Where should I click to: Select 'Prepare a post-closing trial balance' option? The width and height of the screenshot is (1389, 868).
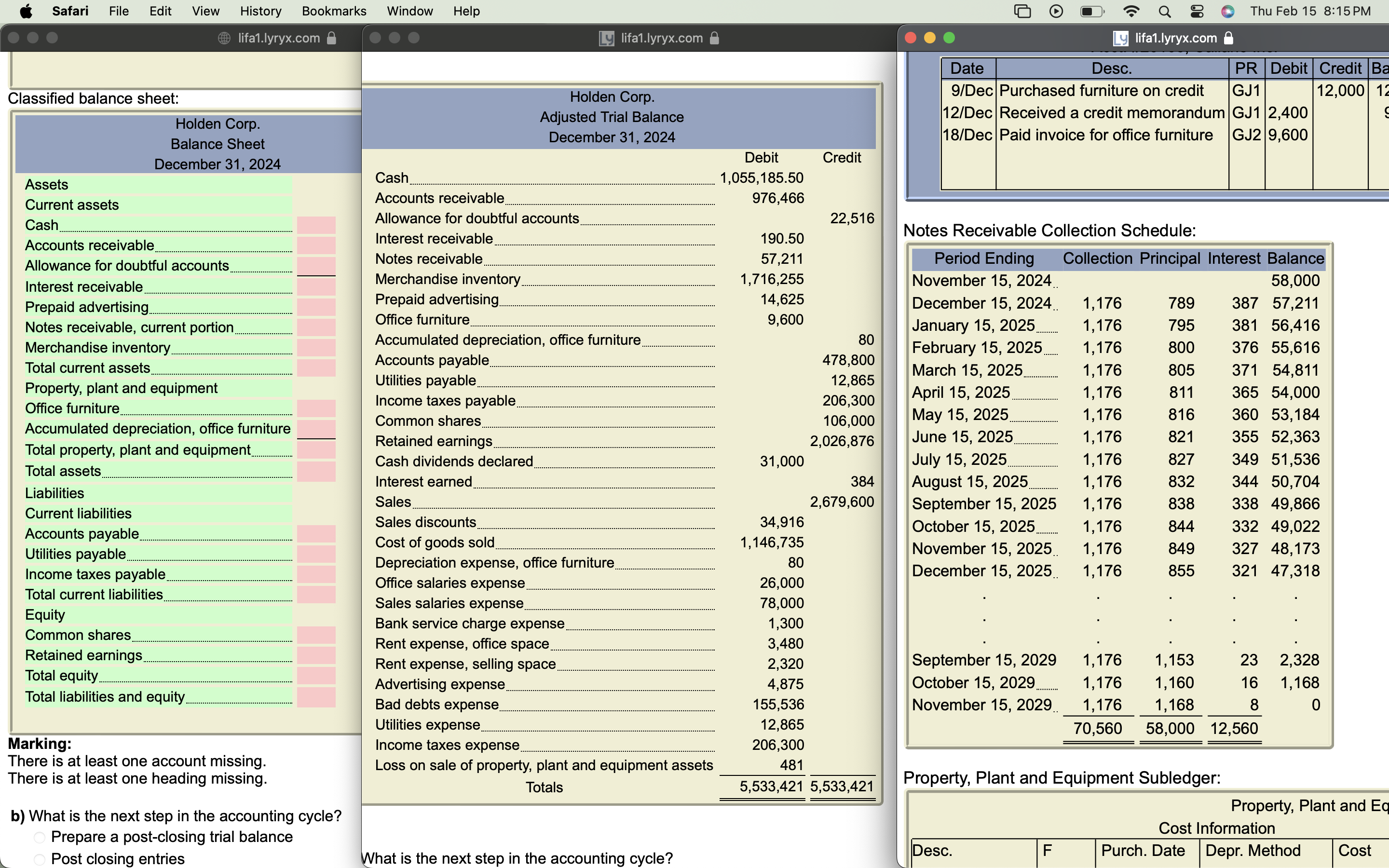pos(40,838)
